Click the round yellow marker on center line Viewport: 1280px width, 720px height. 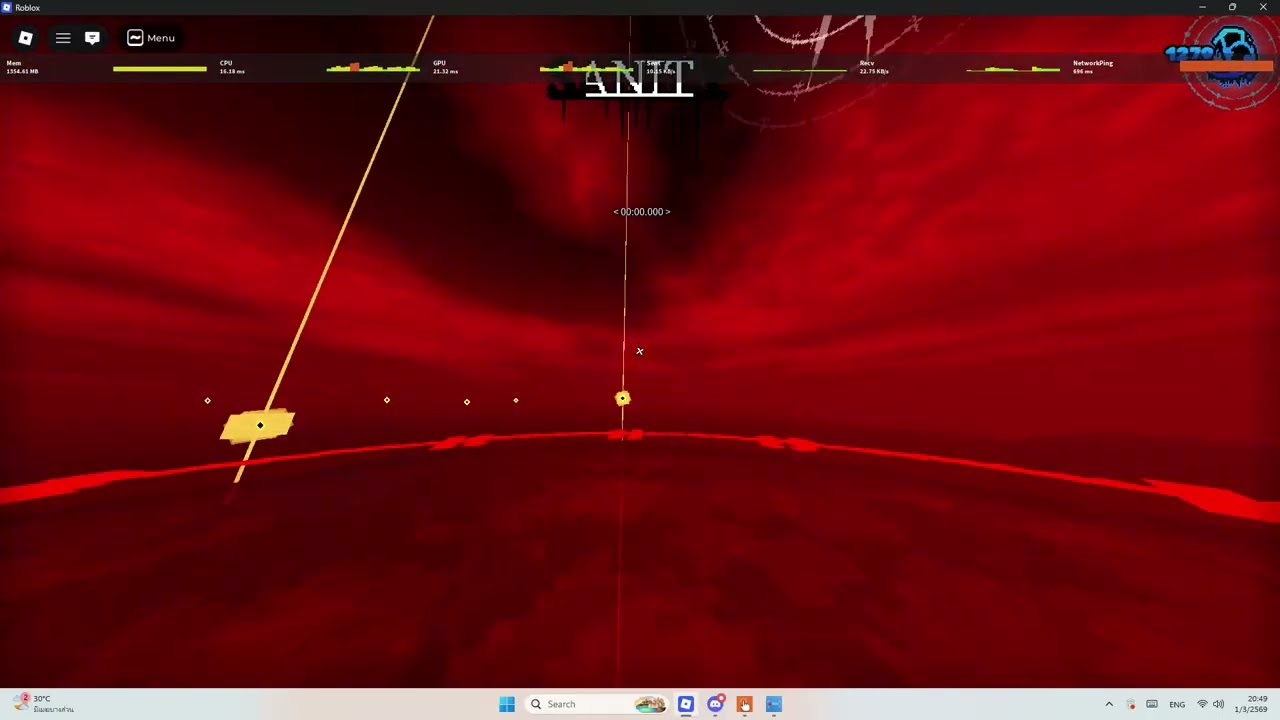pos(622,399)
